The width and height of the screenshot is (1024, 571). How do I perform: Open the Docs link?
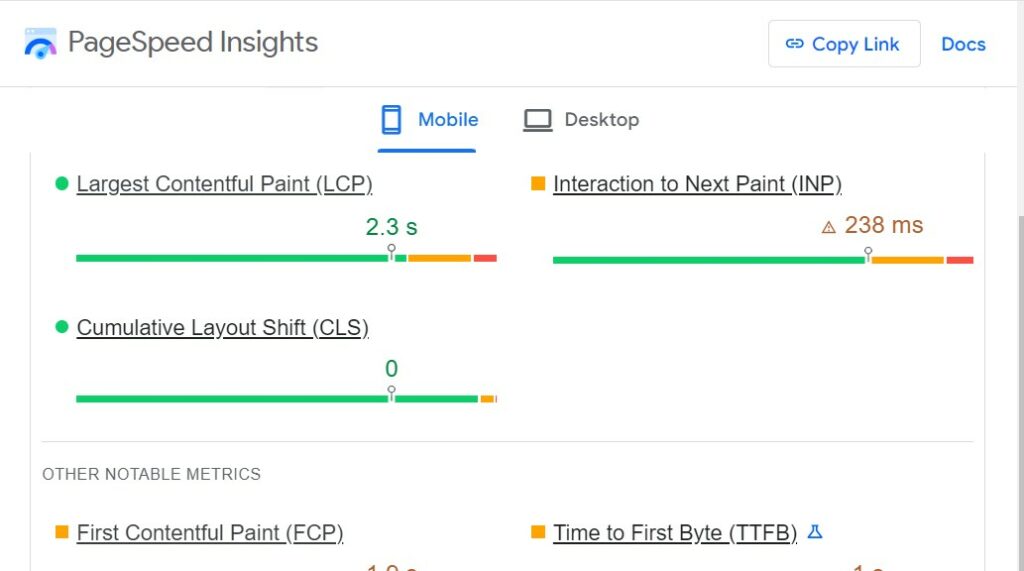[x=963, y=44]
